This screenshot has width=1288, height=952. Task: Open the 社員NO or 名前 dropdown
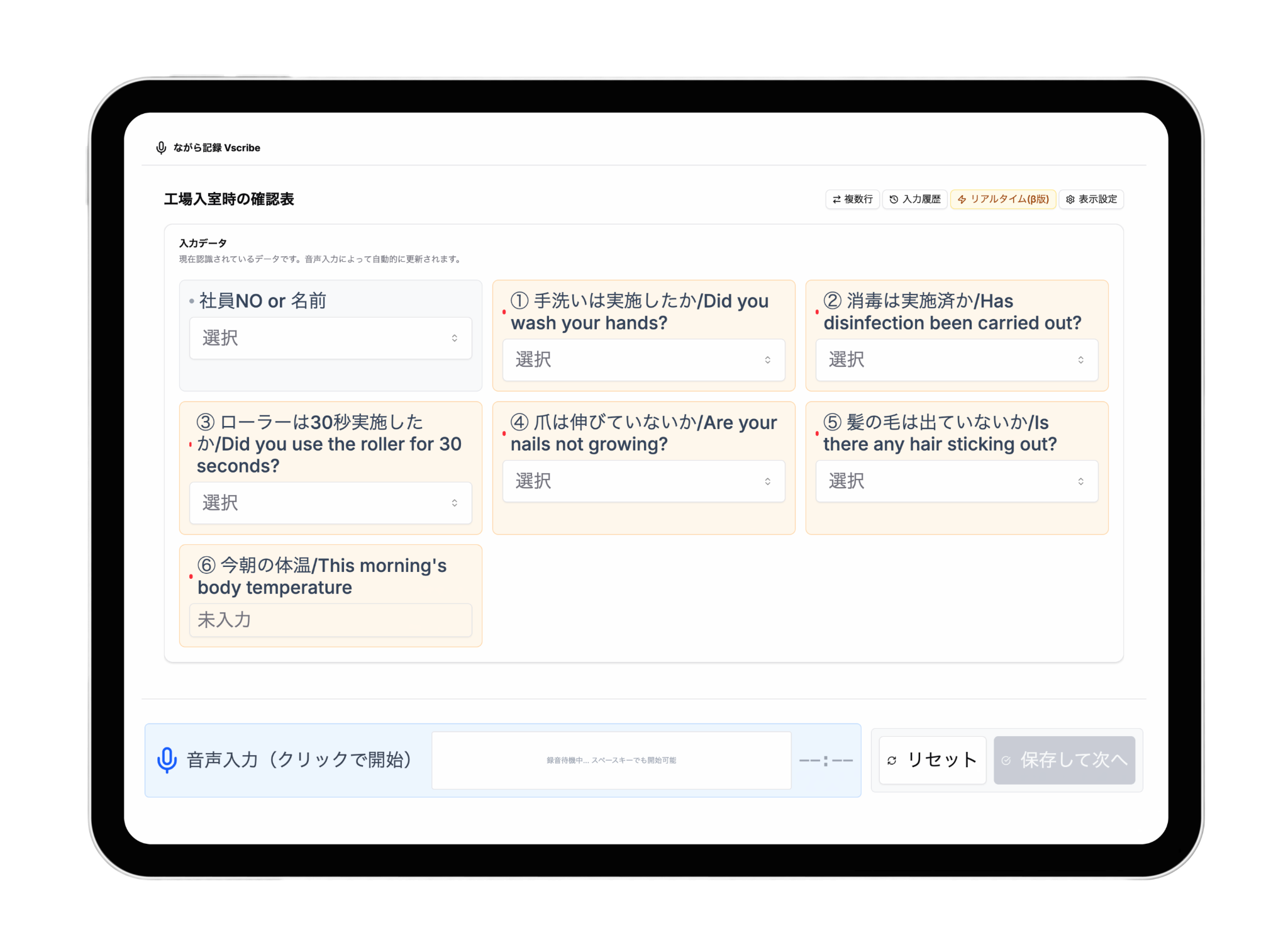[x=330, y=338]
